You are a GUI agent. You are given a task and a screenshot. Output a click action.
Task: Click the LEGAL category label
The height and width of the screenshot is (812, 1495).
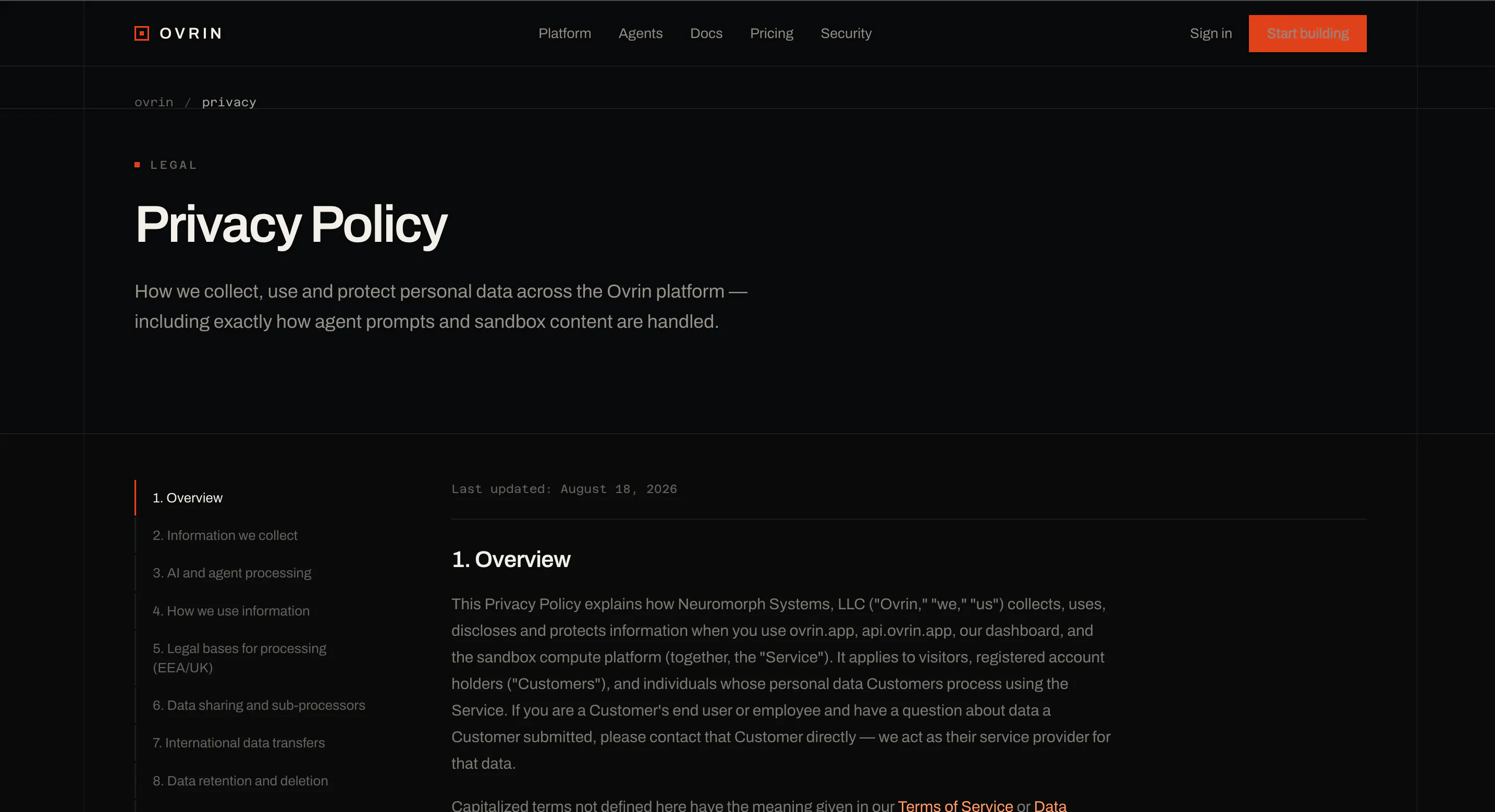[x=174, y=165]
